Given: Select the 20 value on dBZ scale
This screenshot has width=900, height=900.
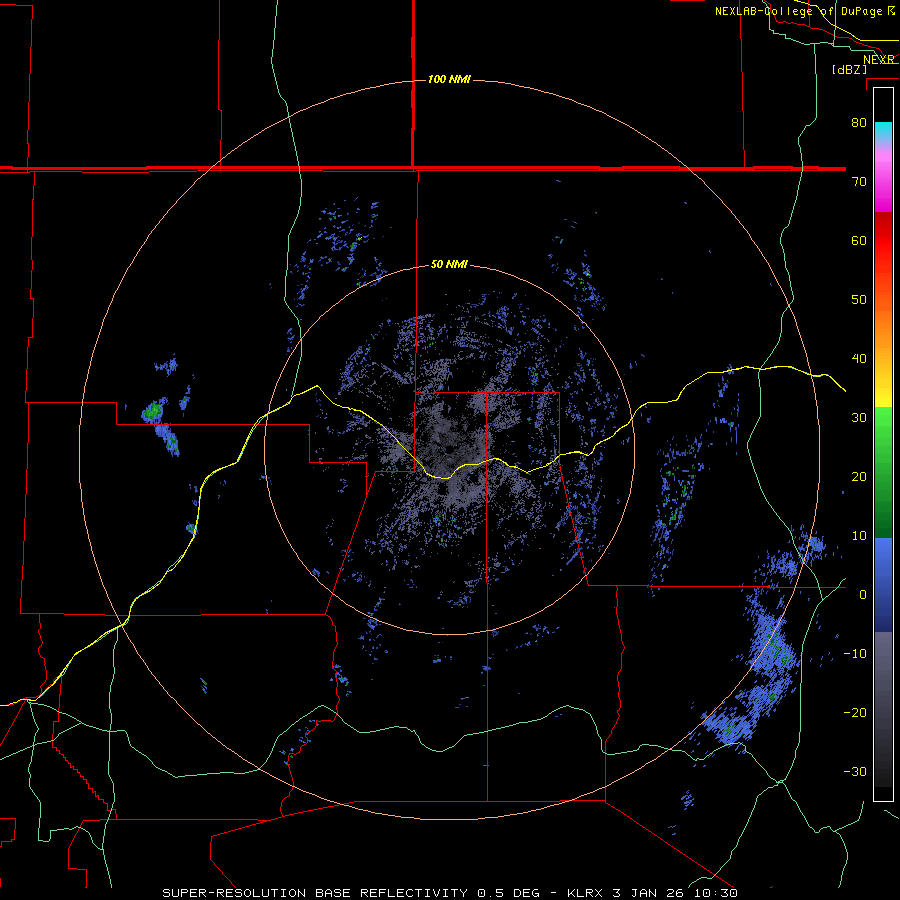Looking at the screenshot, I should 859,477.
